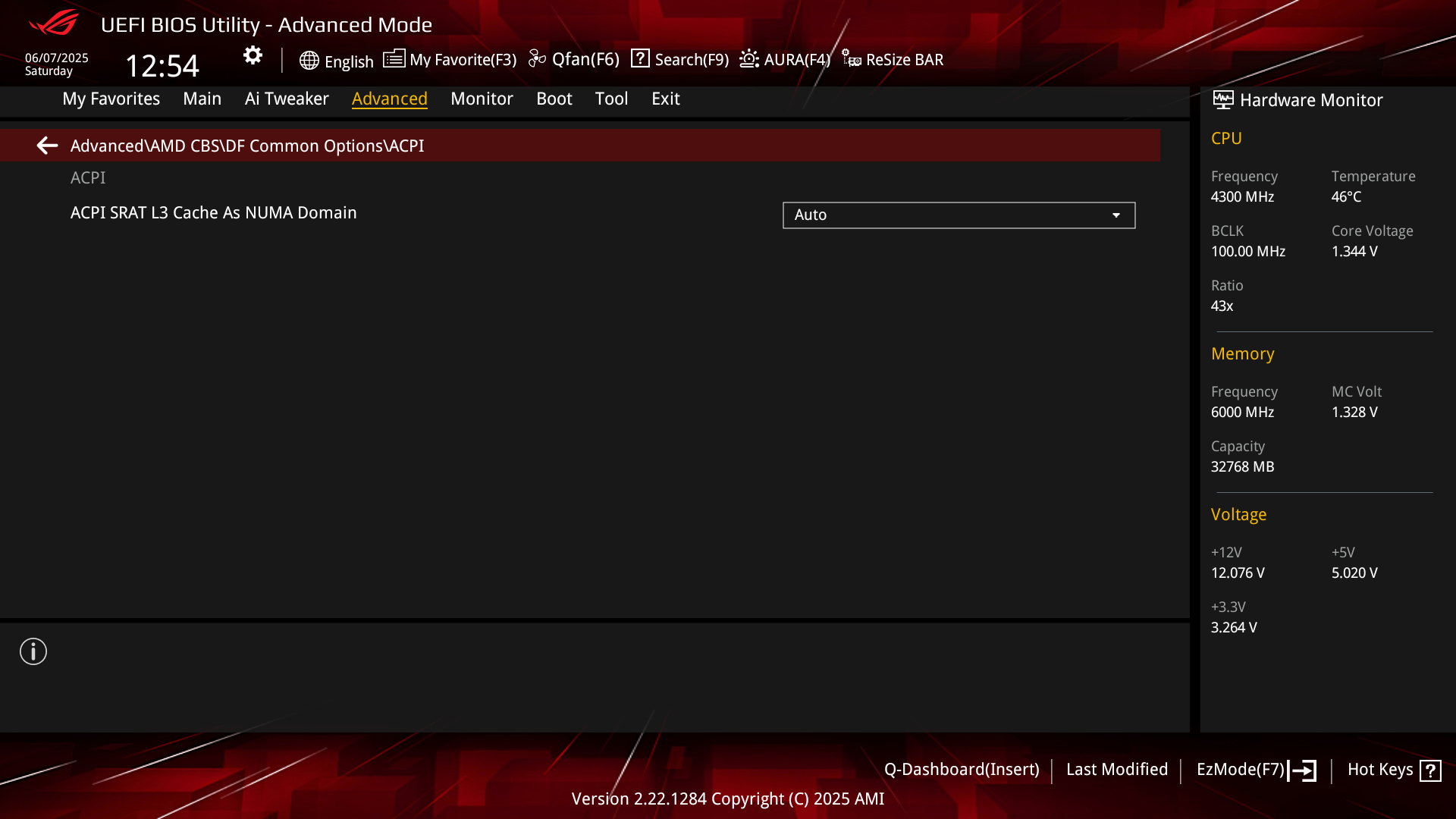This screenshot has height=819, width=1456.
Task: Click BCLK value 100.00 MHz
Action: coord(1248,251)
